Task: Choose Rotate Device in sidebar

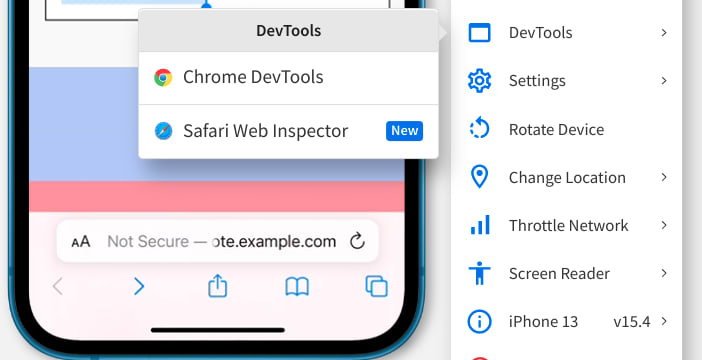Action: click(566, 129)
